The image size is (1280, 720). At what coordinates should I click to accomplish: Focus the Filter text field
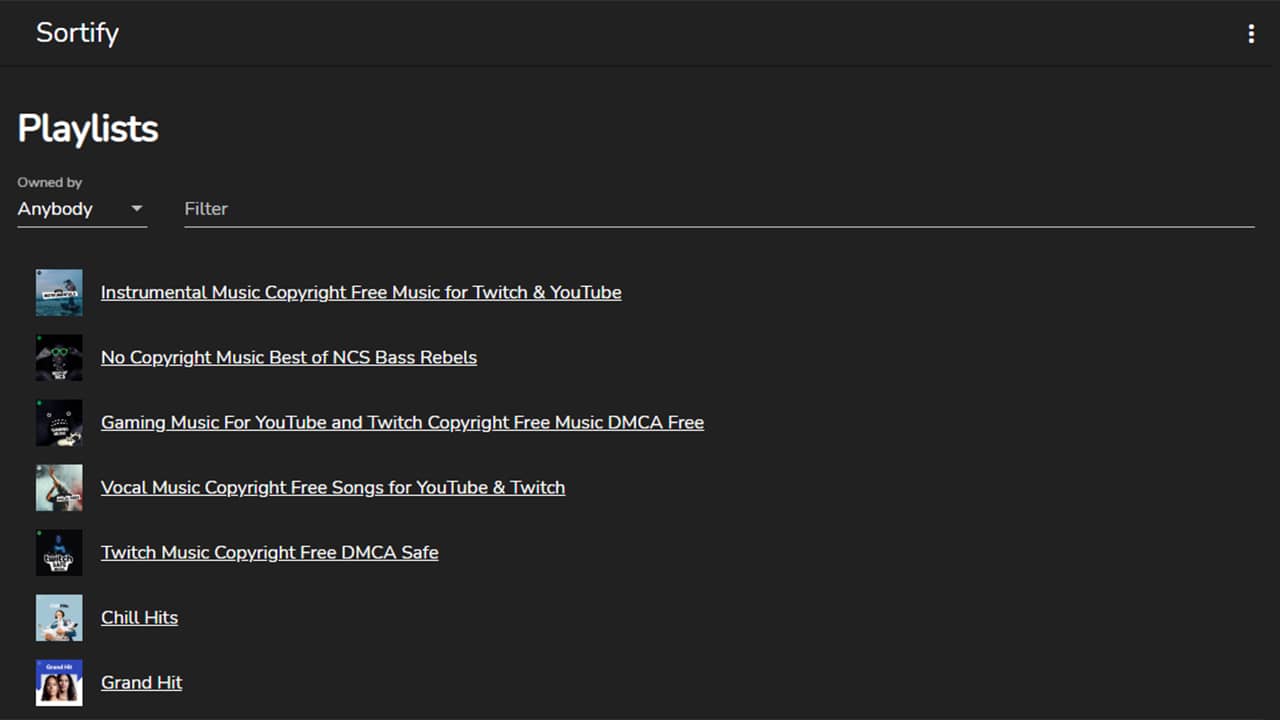coord(719,209)
